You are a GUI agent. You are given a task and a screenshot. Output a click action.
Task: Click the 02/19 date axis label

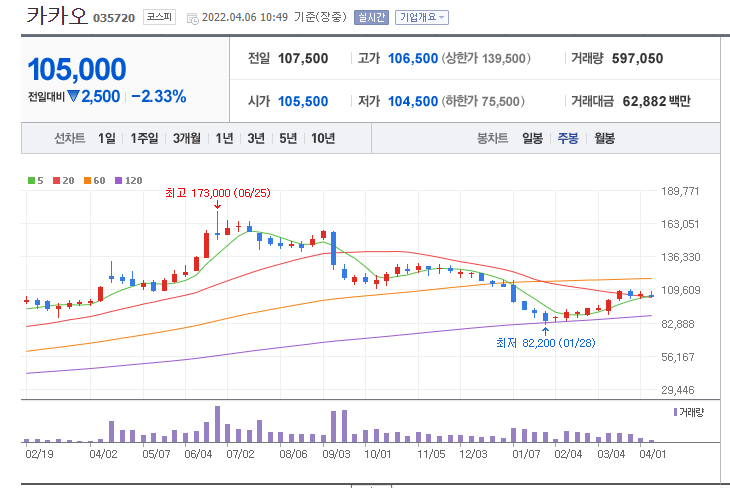pyautogui.click(x=39, y=454)
